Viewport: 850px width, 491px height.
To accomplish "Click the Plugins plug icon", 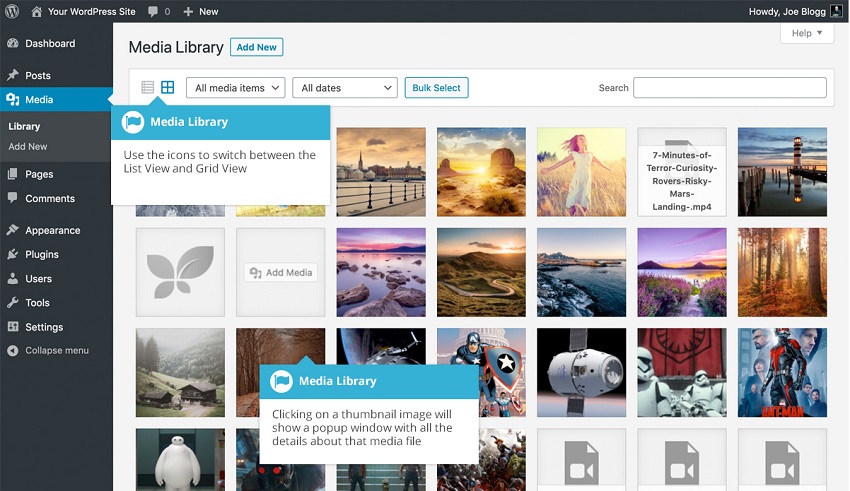I will [x=13, y=254].
